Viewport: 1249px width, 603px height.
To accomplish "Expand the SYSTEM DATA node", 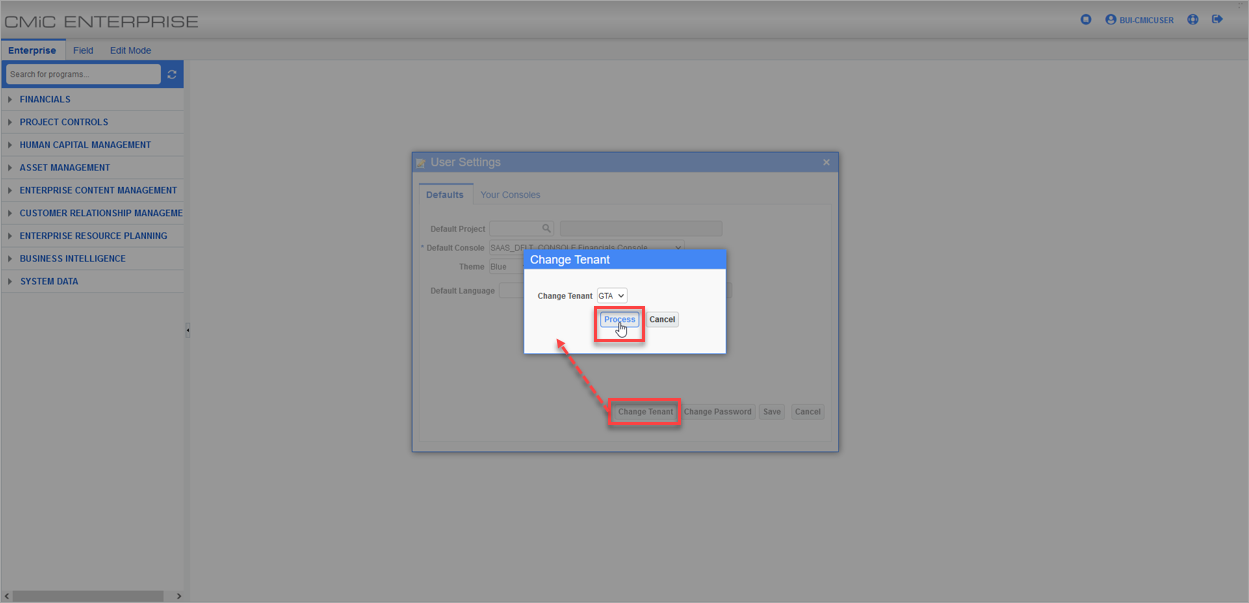I will pos(10,281).
